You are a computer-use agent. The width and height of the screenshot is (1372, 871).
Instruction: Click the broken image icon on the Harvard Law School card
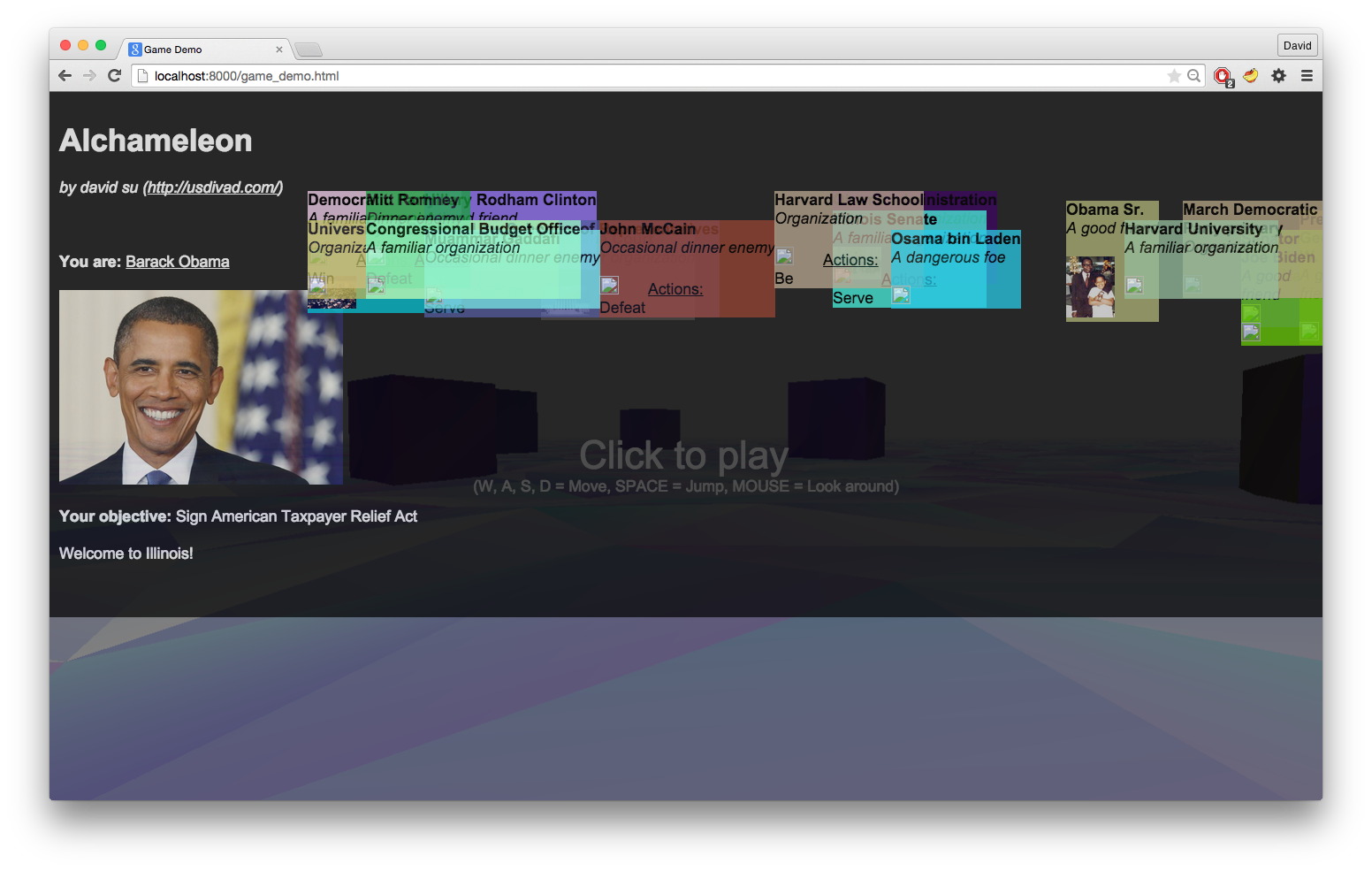784,256
